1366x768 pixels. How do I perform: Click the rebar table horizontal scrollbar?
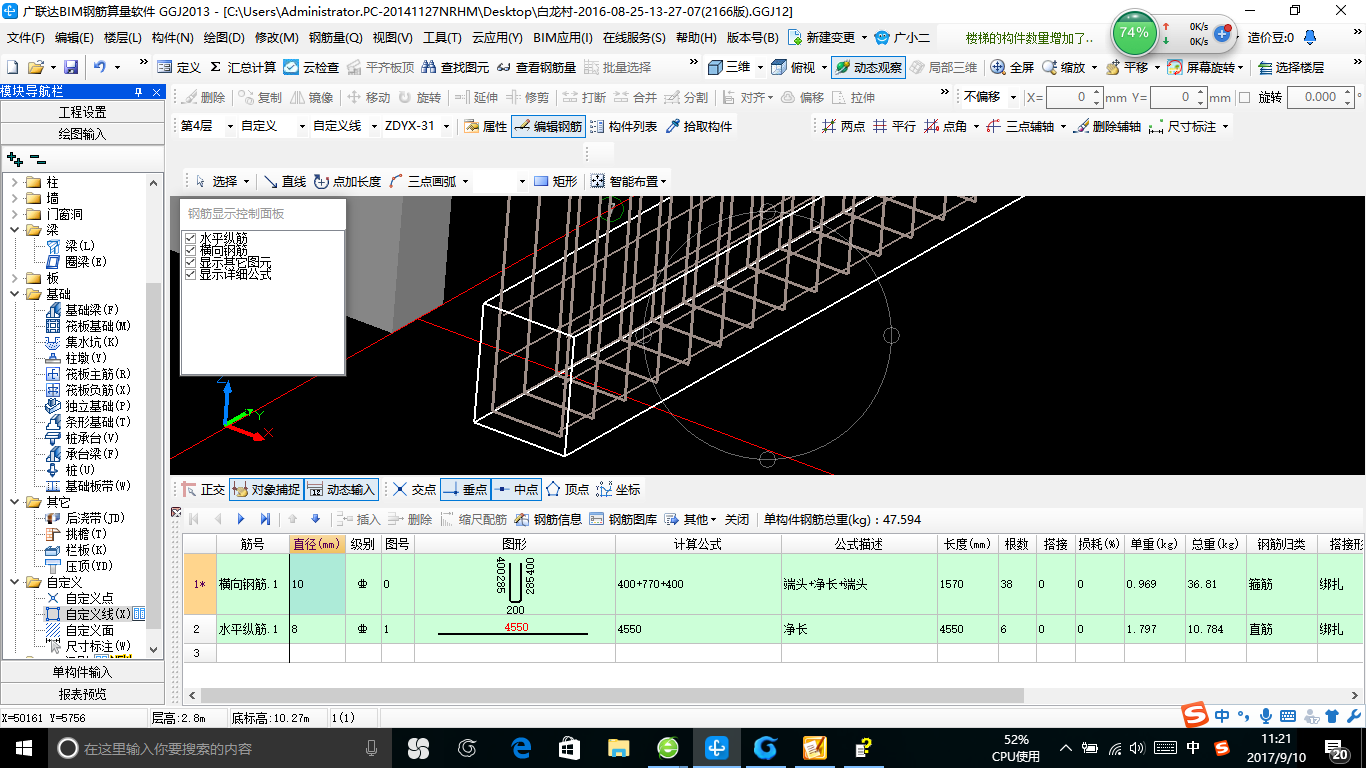click(610, 695)
